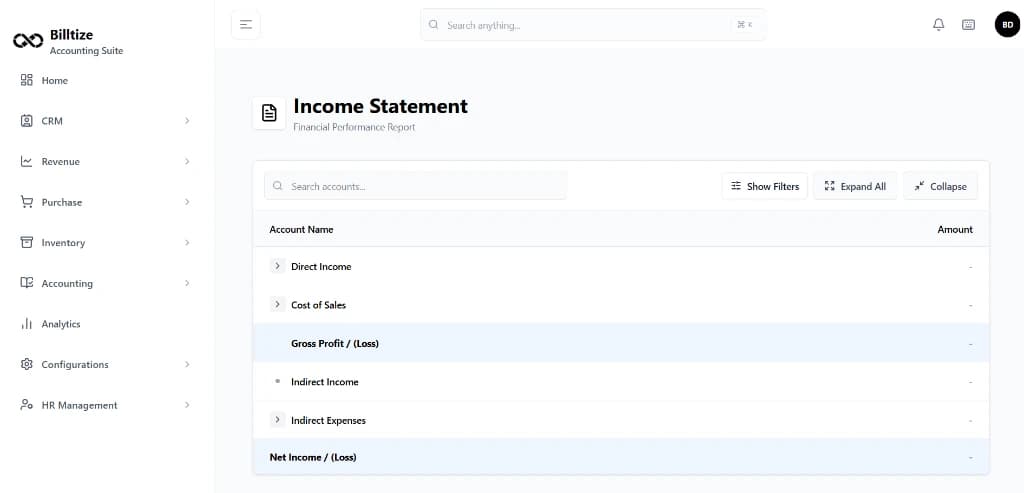Screen dimensions: 1024x493
Task: Expand the Purchase menu chevron
Action: (187, 202)
